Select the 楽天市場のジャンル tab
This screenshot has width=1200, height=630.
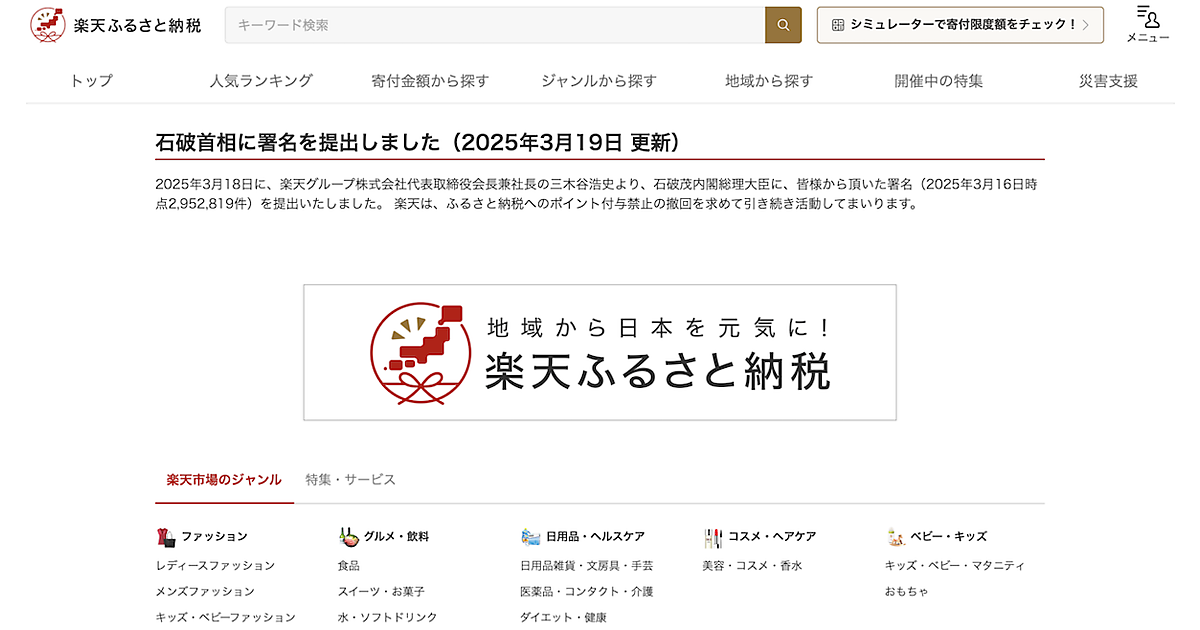click(x=224, y=480)
